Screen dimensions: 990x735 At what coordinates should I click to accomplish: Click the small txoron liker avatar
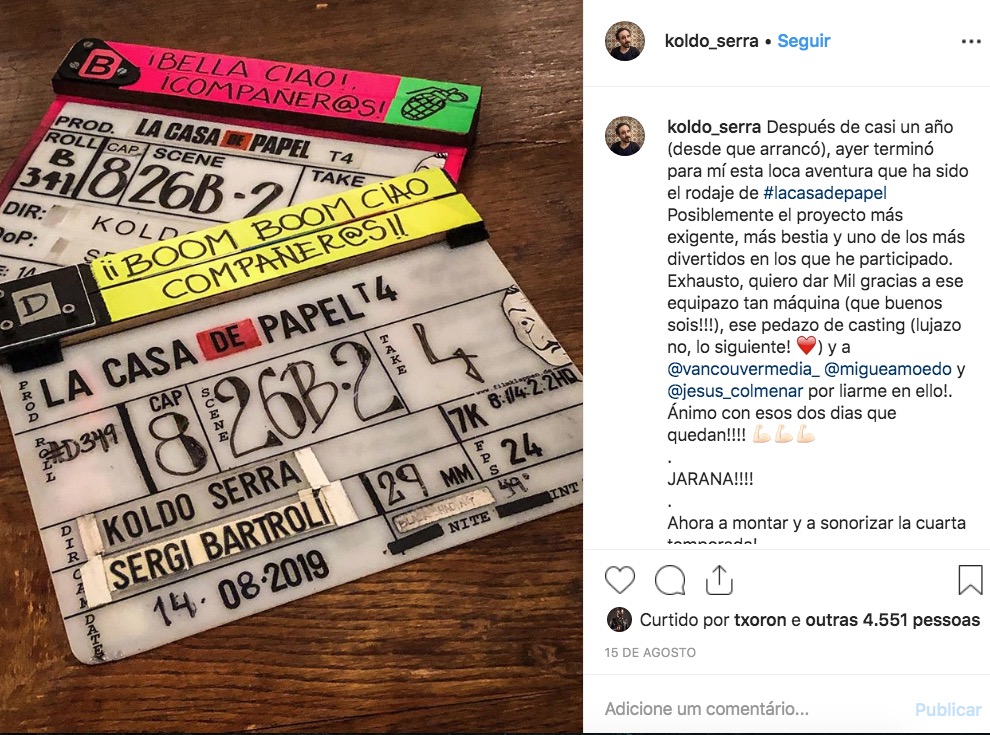[619, 620]
